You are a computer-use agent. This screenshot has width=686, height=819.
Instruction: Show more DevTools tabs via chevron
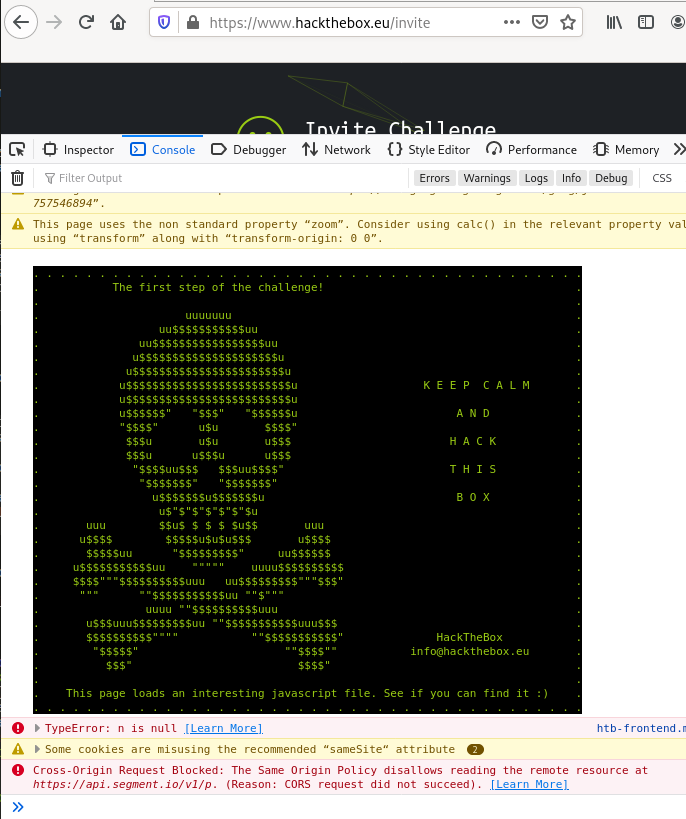click(678, 150)
